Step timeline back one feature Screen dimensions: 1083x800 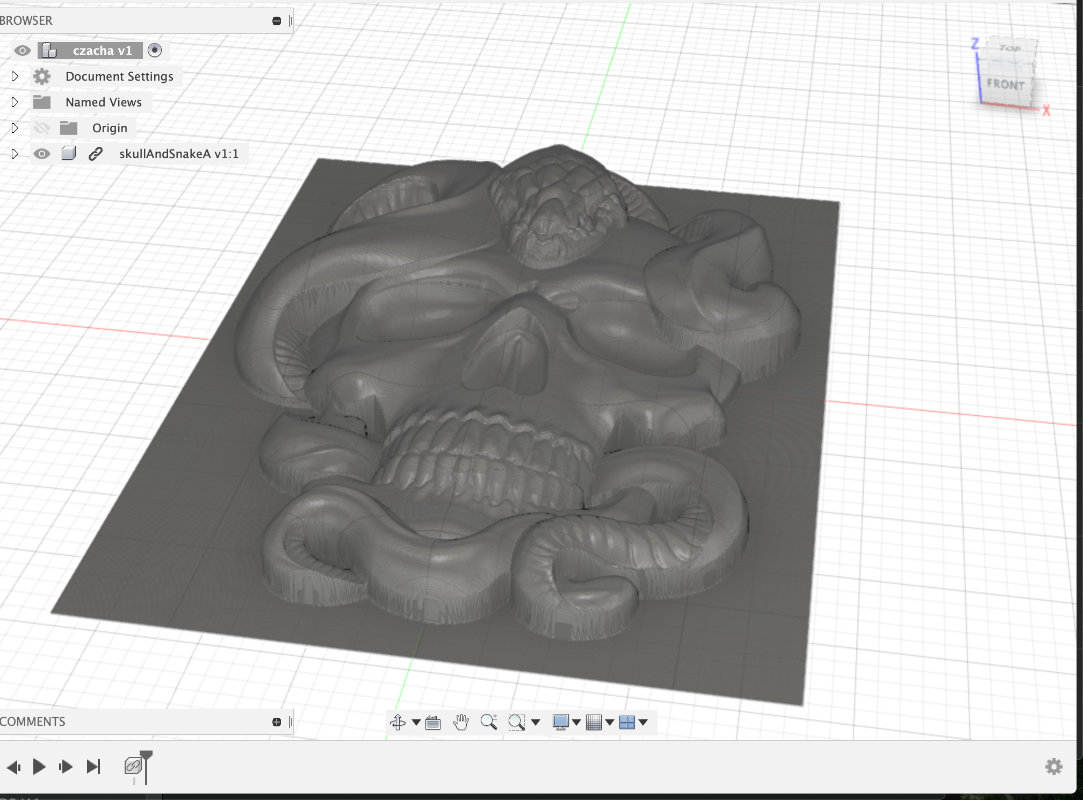pyautogui.click(x=13, y=767)
